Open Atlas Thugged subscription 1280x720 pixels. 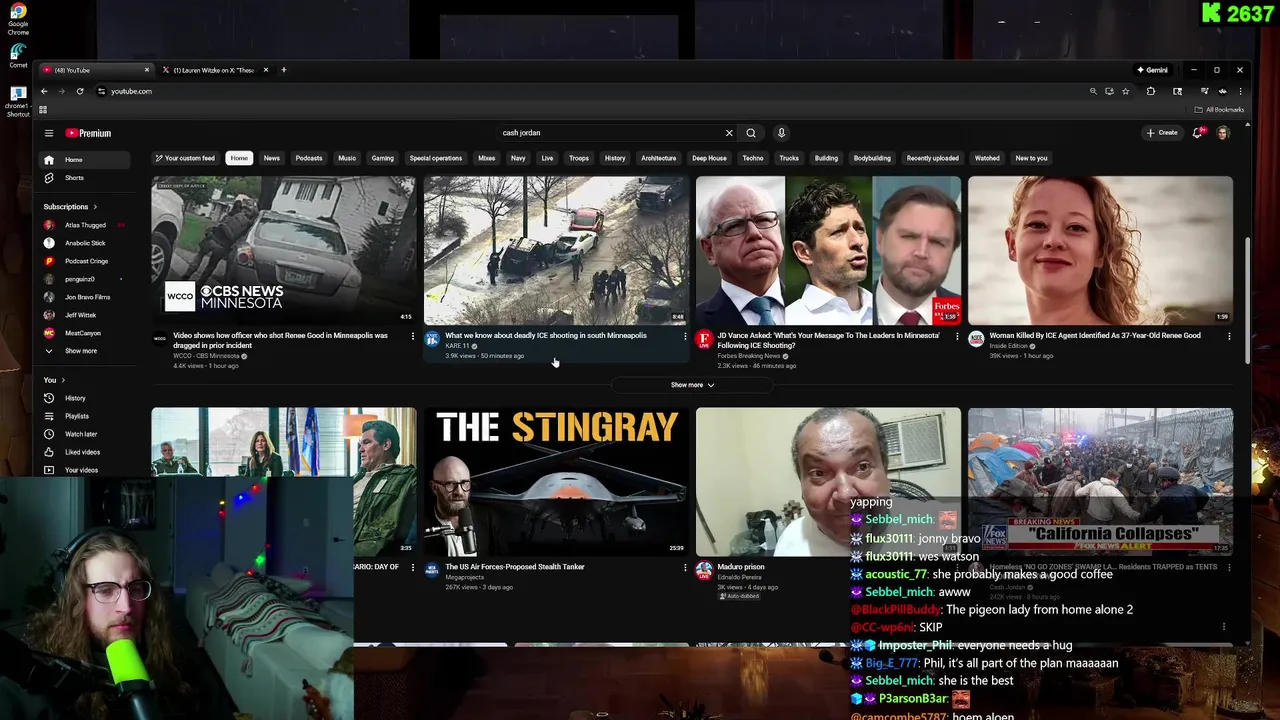[x=85, y=225]
